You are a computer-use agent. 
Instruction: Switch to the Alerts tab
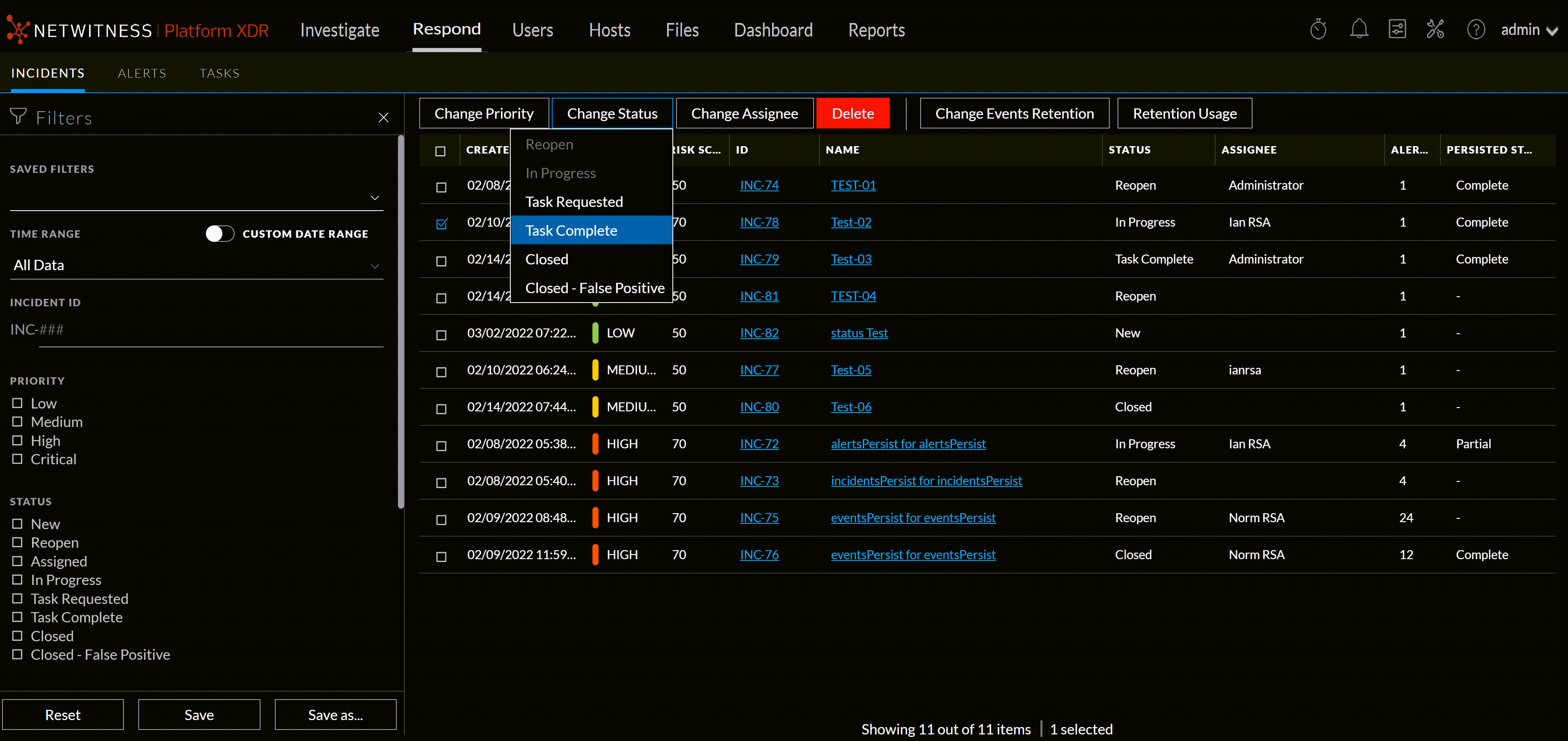142,72
